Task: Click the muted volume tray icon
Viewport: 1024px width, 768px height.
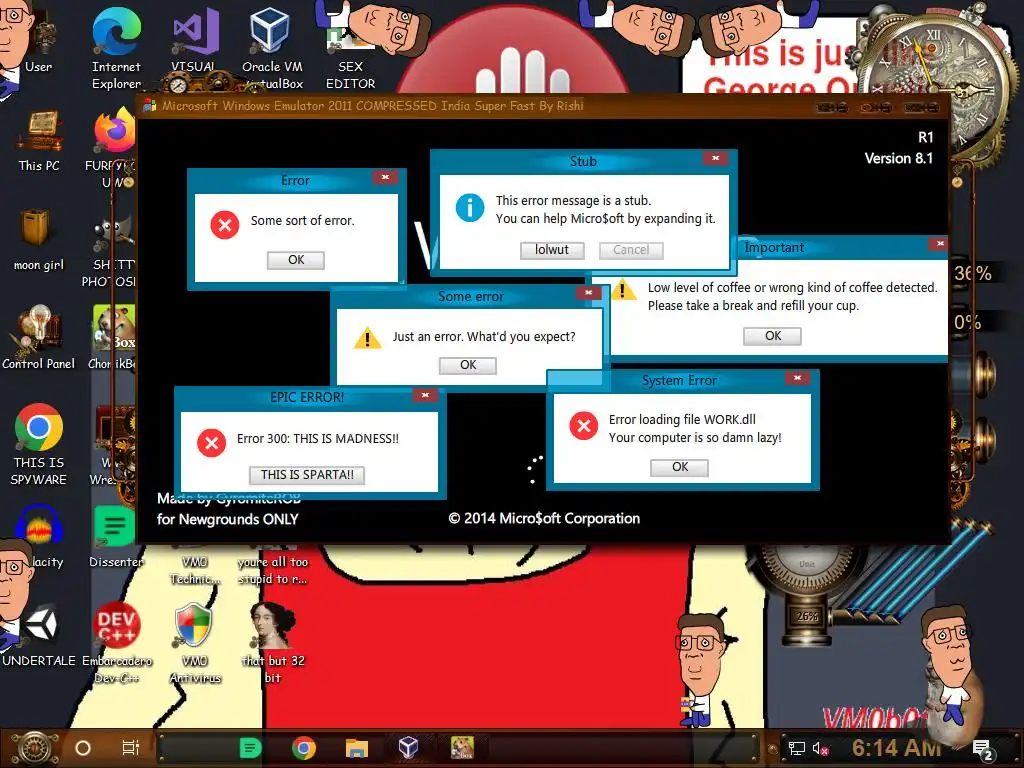Action: (821, 749)
